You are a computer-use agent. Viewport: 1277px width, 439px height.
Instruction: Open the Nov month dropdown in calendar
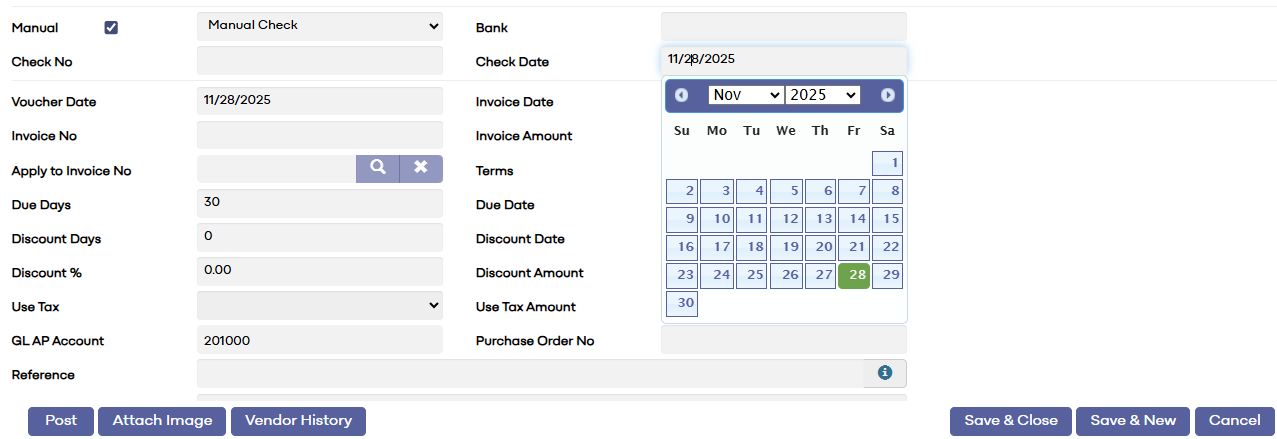745,95
